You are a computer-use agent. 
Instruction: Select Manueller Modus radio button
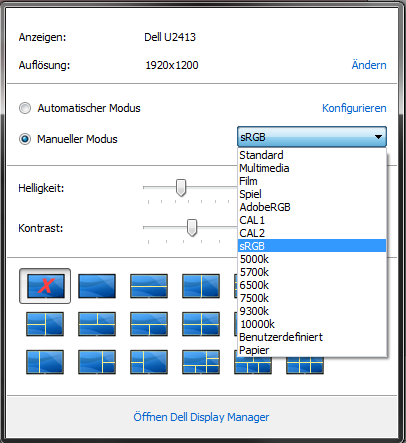tap(25, 139)
